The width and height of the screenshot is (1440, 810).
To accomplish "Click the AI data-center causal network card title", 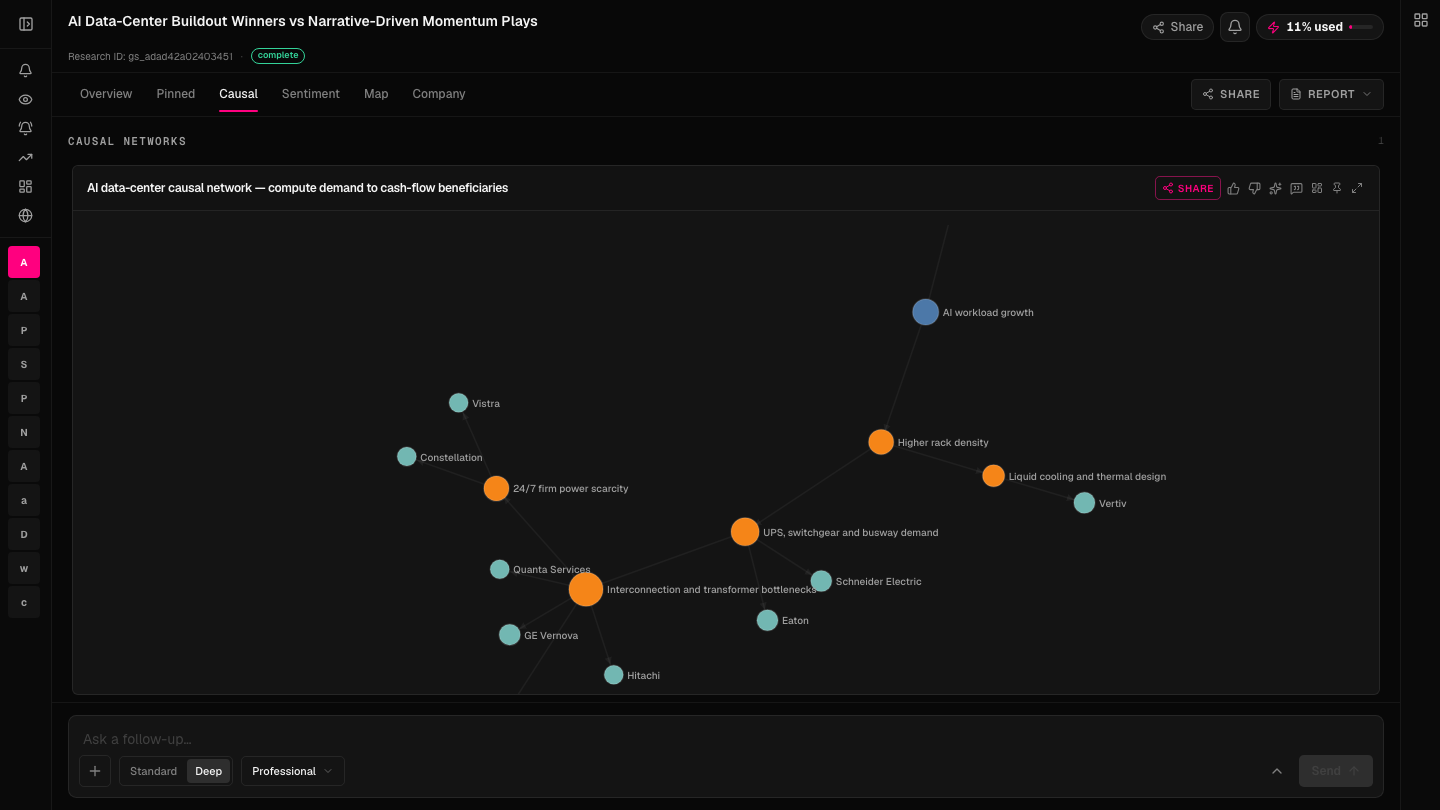I will click(297, 188).
